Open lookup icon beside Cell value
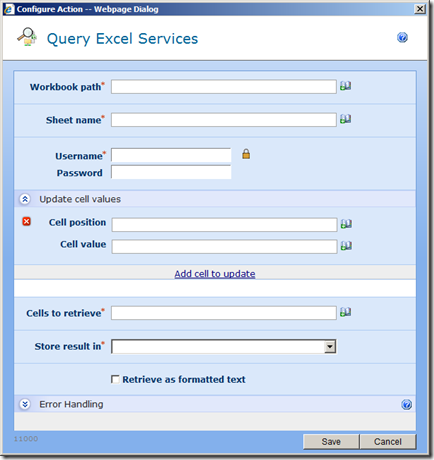 coord(346,246)
